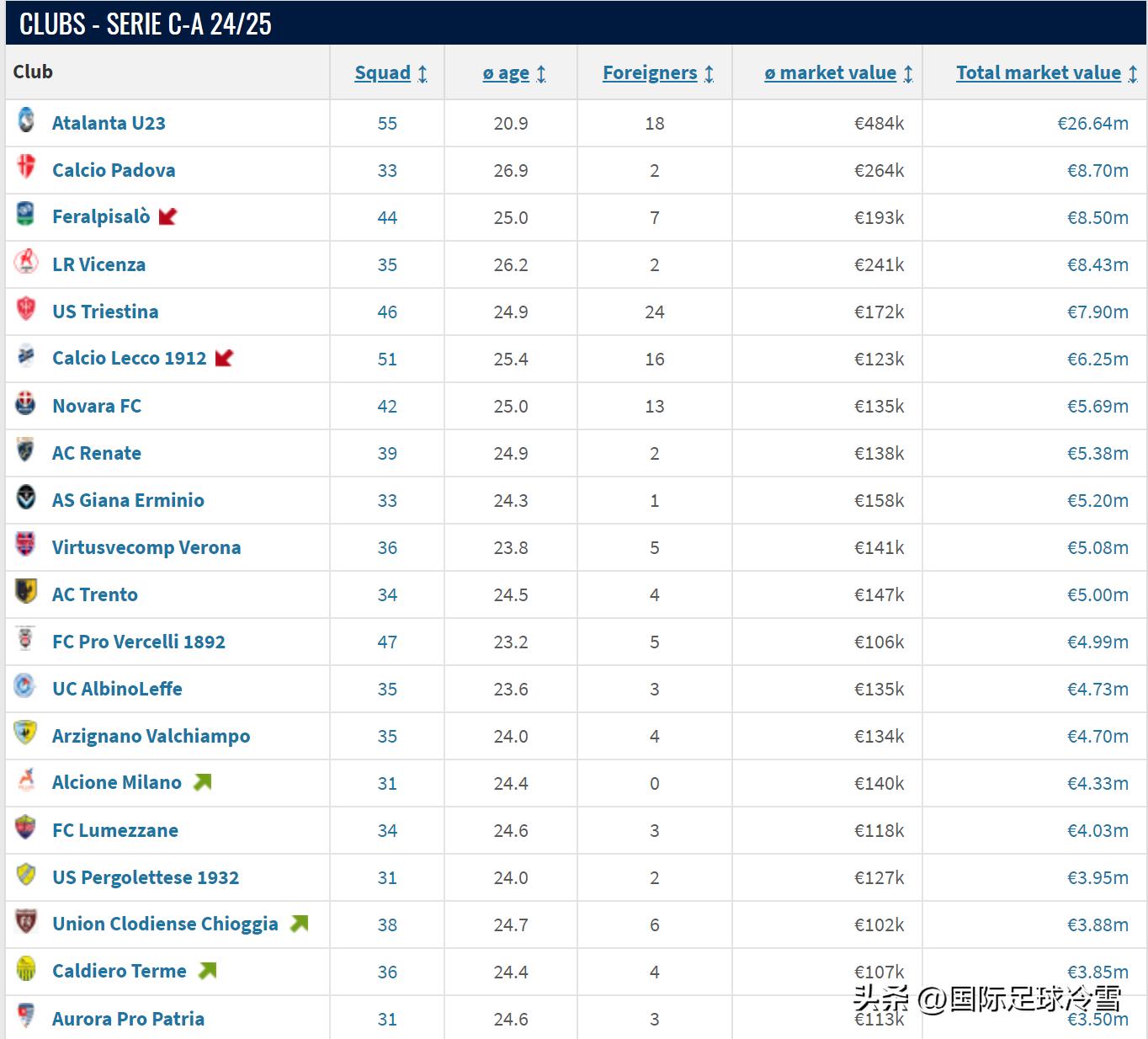The width and height of the screenshot is (1148, 1039).
Task: Click the FC Lumezzane club crest
Action: (x=26, y=828)
